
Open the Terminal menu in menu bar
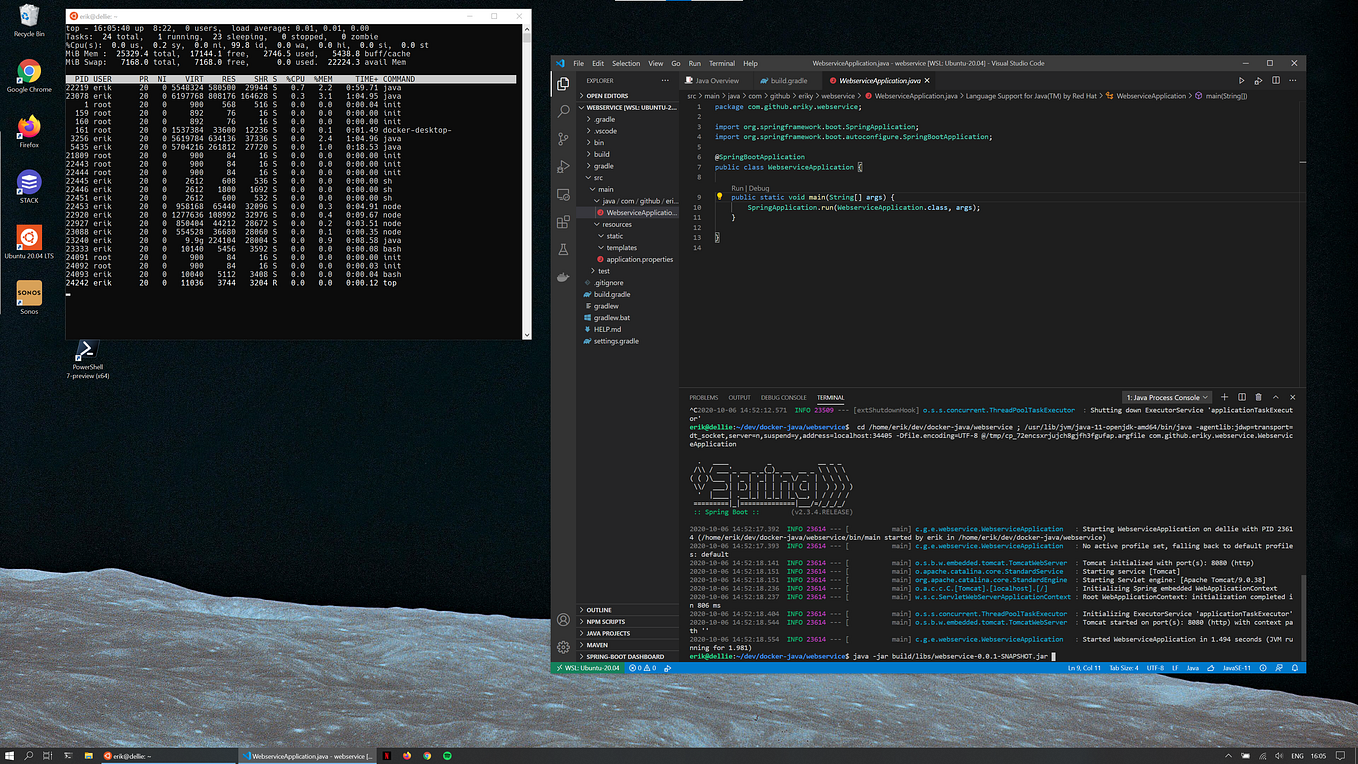[x=721, y=63]
